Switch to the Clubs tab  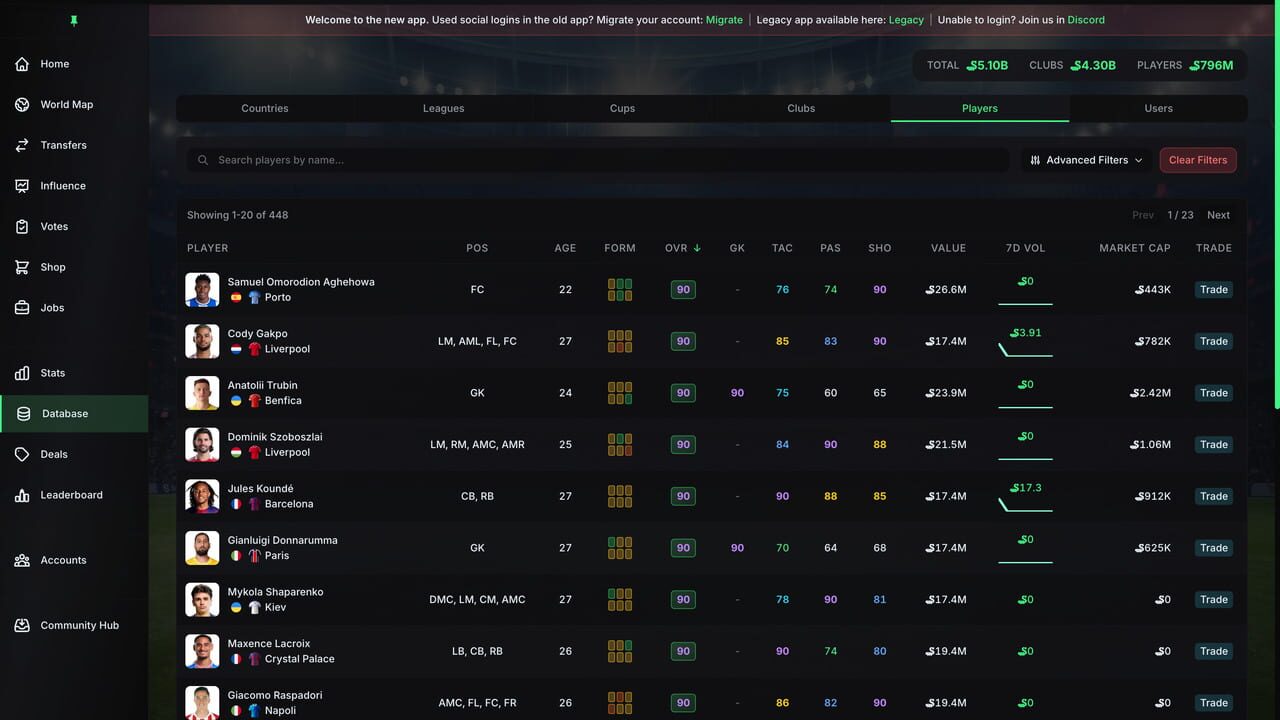[x=801, y=108]
